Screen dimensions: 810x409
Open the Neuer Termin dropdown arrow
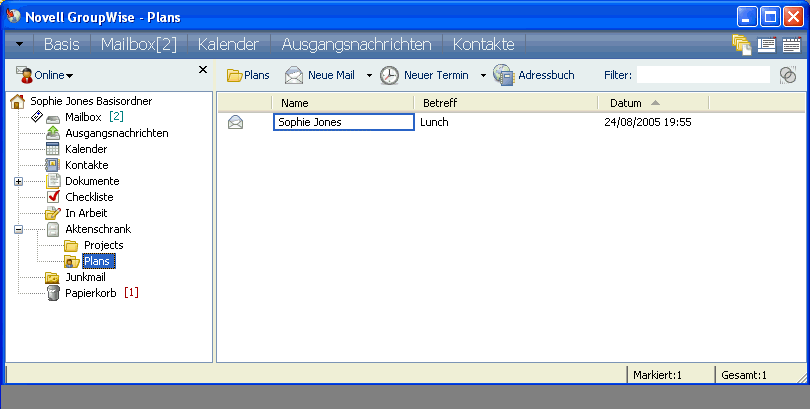point(484,75)
